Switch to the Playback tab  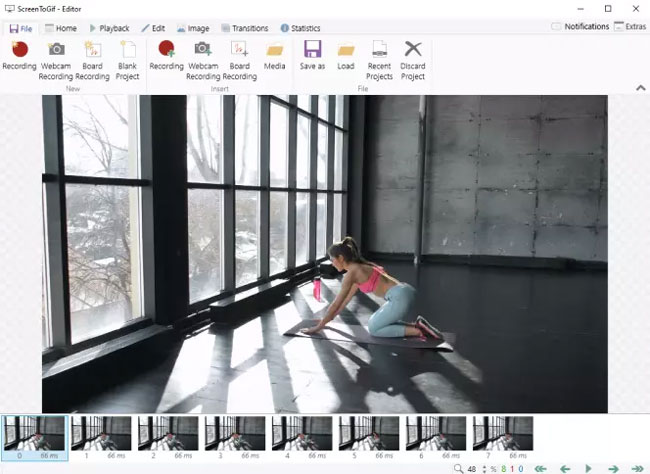pyautogui.click(x=109, y=28)
